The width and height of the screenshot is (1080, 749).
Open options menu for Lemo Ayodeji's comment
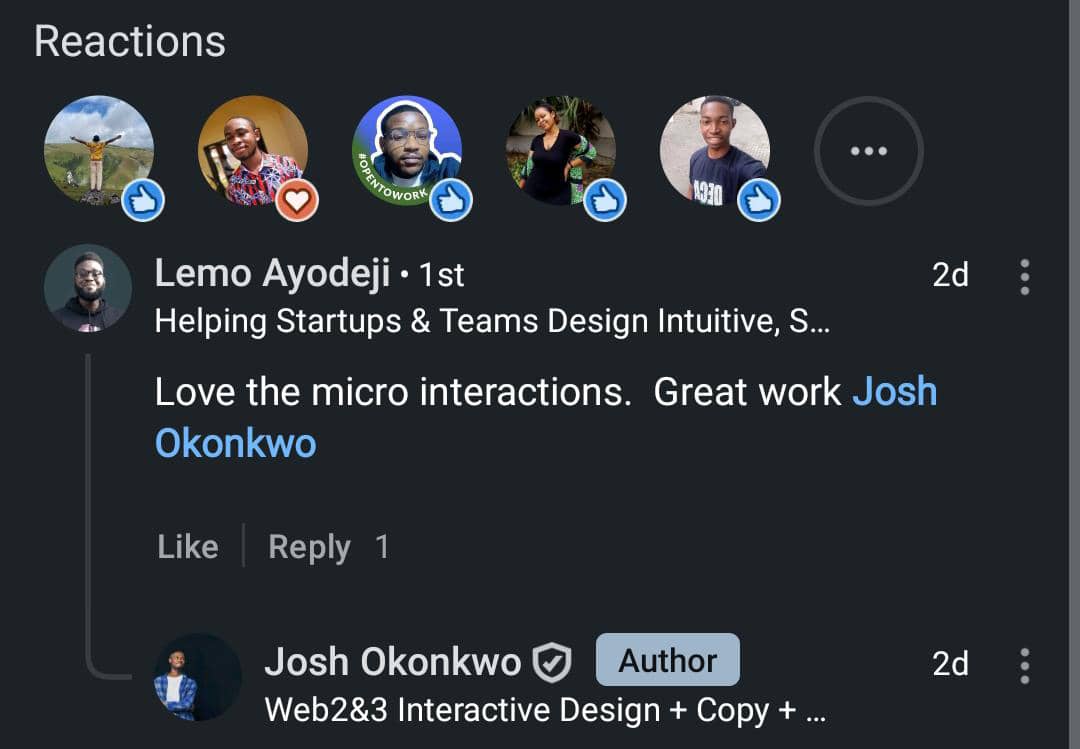click(x=1025, y=277)
